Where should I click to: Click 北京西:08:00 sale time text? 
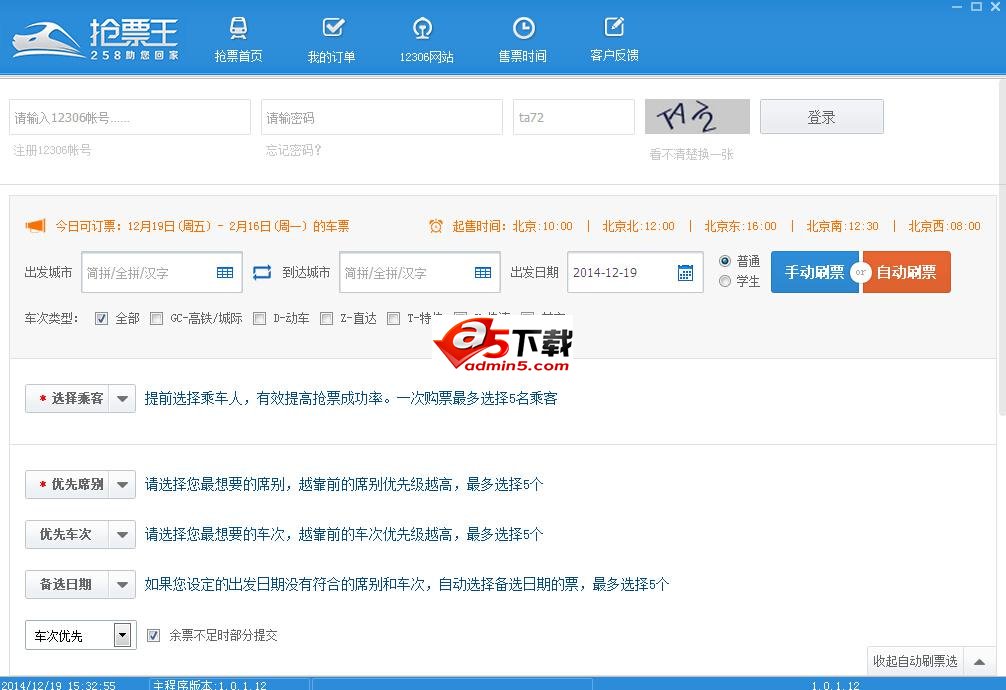tap(944, 226)
